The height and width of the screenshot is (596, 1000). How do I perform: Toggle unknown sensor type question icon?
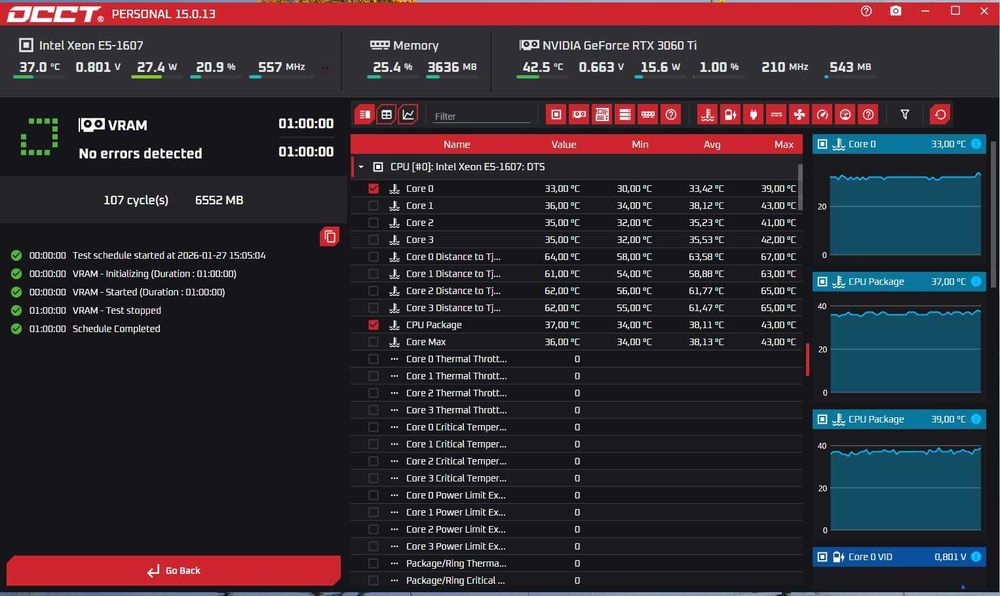pyautogui.click(x=868, y=115)
